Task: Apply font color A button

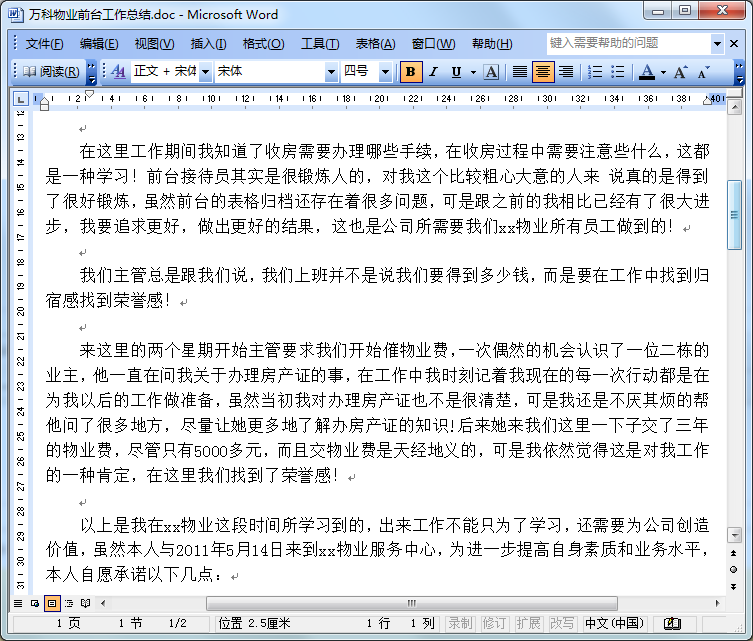Action: [x=647, y=72]
